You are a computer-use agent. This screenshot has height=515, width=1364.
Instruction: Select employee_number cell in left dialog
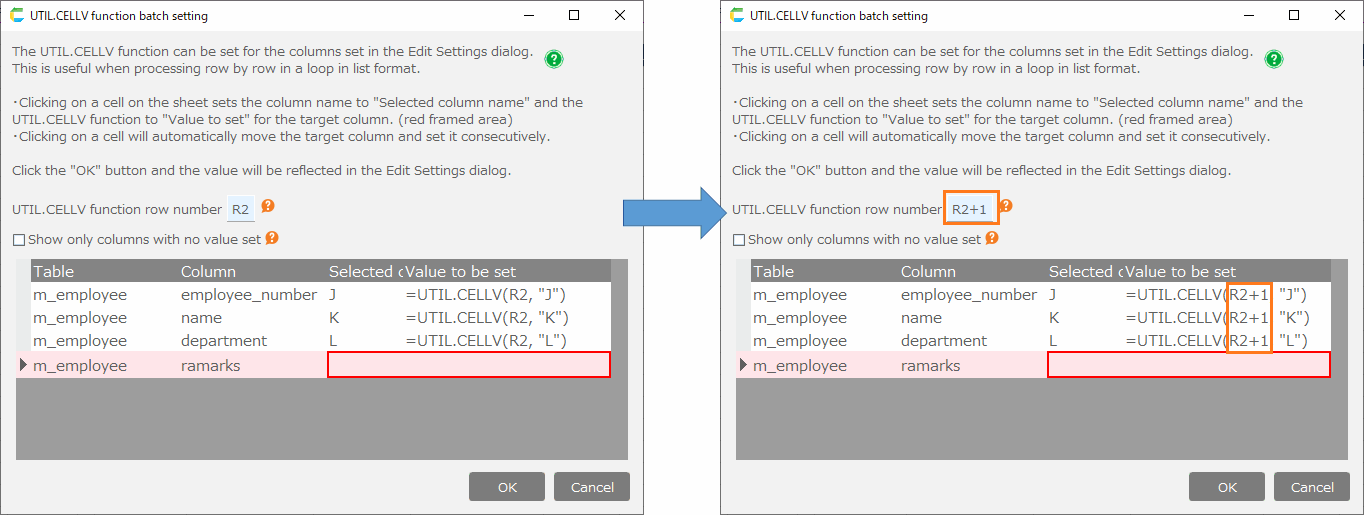[252, 294]
